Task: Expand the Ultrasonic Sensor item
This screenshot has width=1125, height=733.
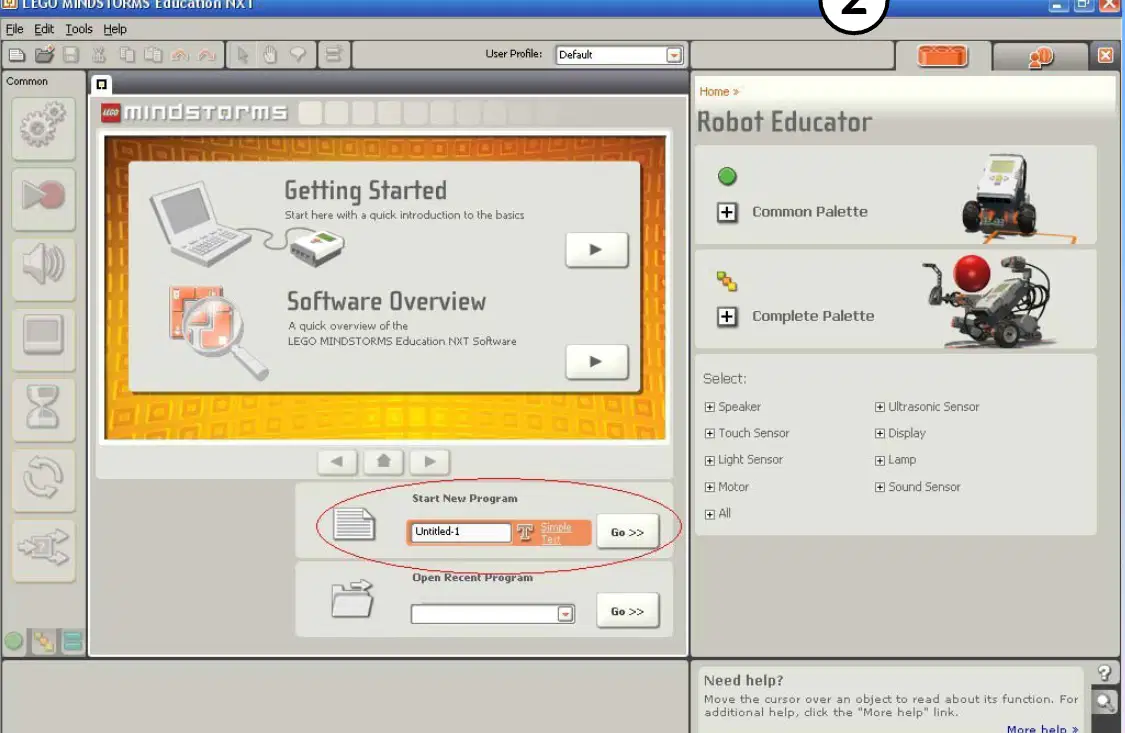Action: click(x=880, y=407)
